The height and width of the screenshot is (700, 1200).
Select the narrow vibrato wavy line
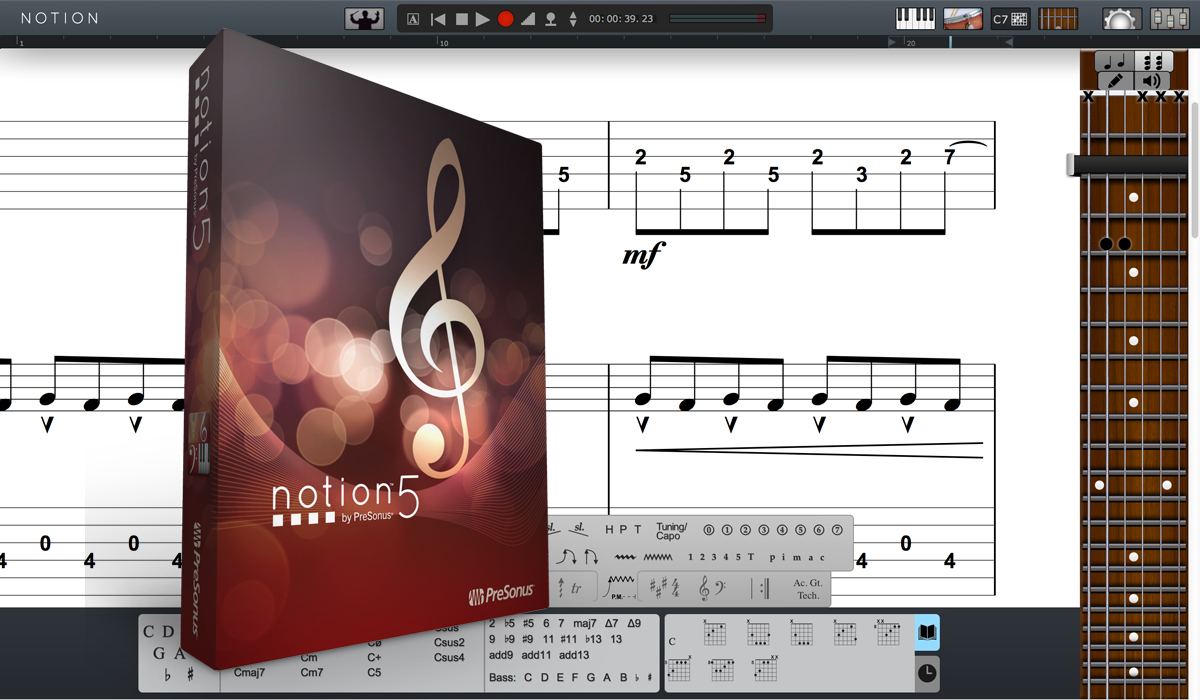(x=625, y=557)
